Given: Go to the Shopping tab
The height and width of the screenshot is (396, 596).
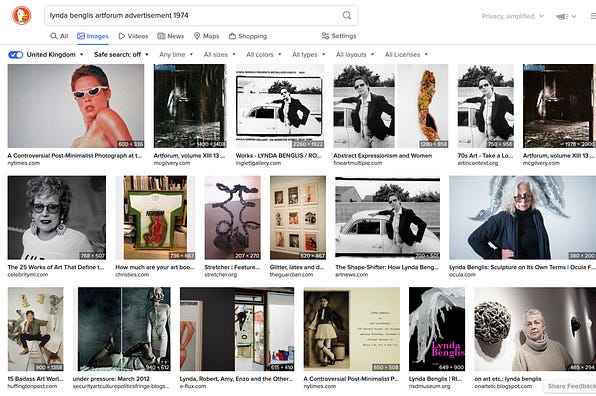Looking at the screenshot, I should coord(248,36).
